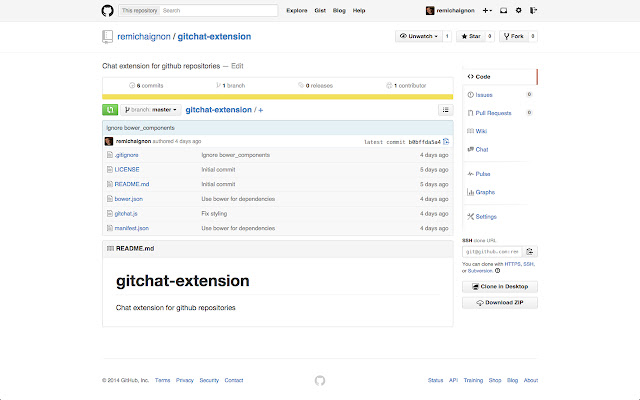Click the yellow language bar

[278, 97]
